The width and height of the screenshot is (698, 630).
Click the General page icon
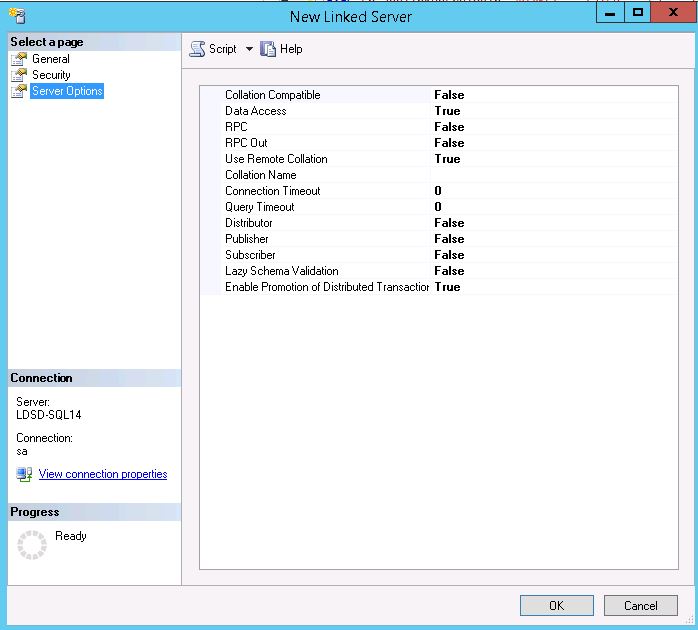coord(19,59)
